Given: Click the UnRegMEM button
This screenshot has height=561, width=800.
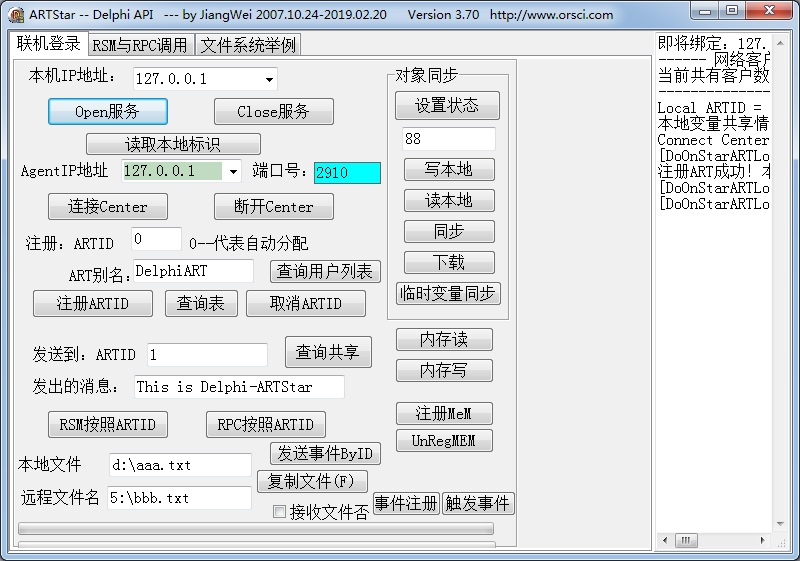Looking at the screenshot, I should 444,441.
